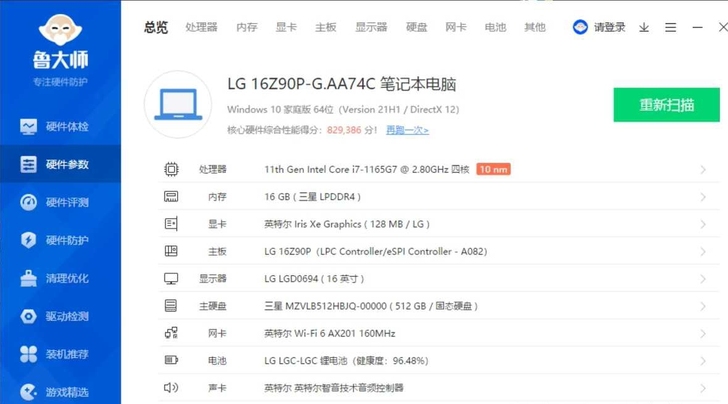728x404 pixels.
Task: Open 硬件评测 benchmark gauge icon
Action: point(28,202)
